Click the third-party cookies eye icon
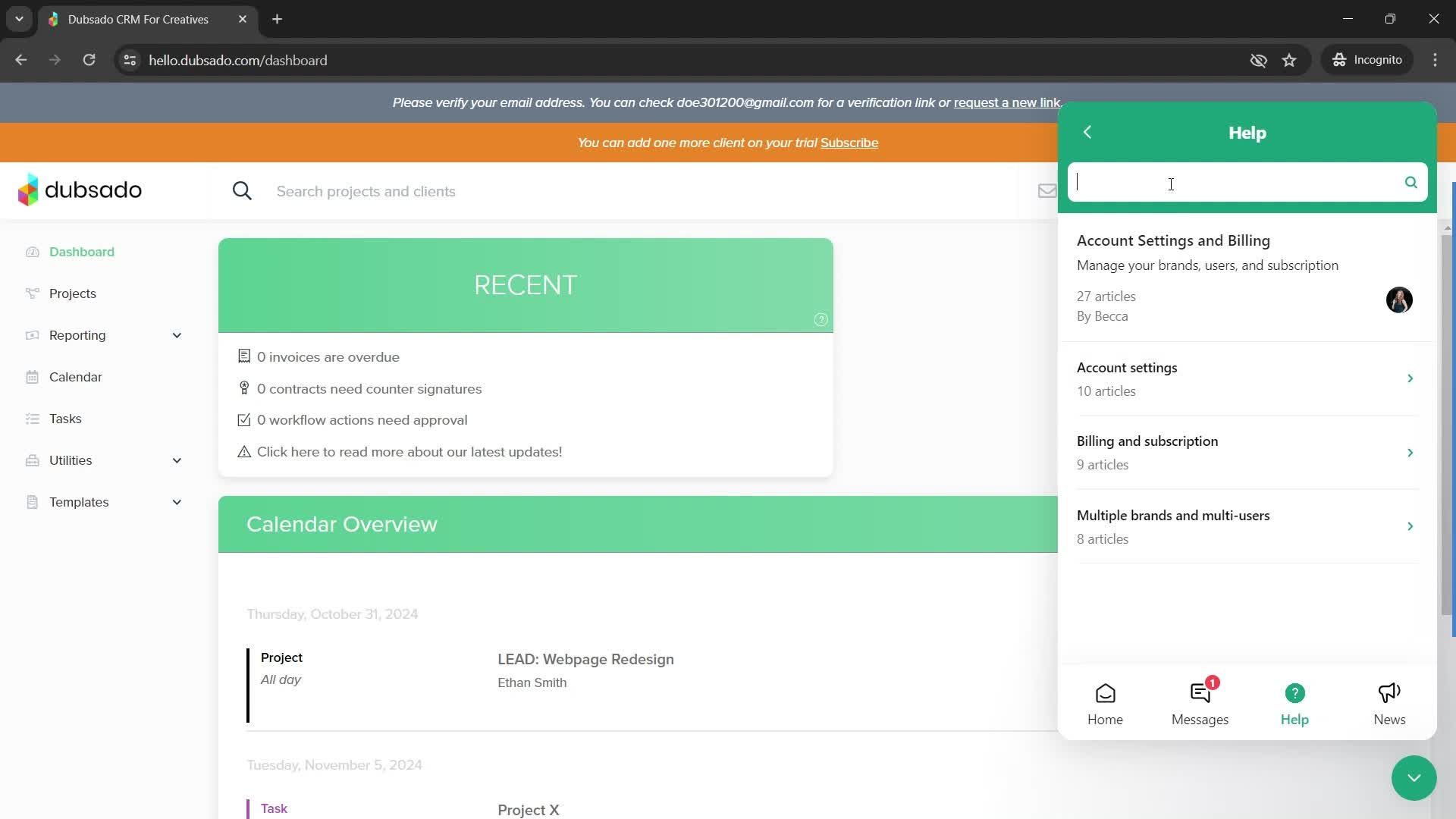This screenshot has height=819, width=1456. point(1258,60)
